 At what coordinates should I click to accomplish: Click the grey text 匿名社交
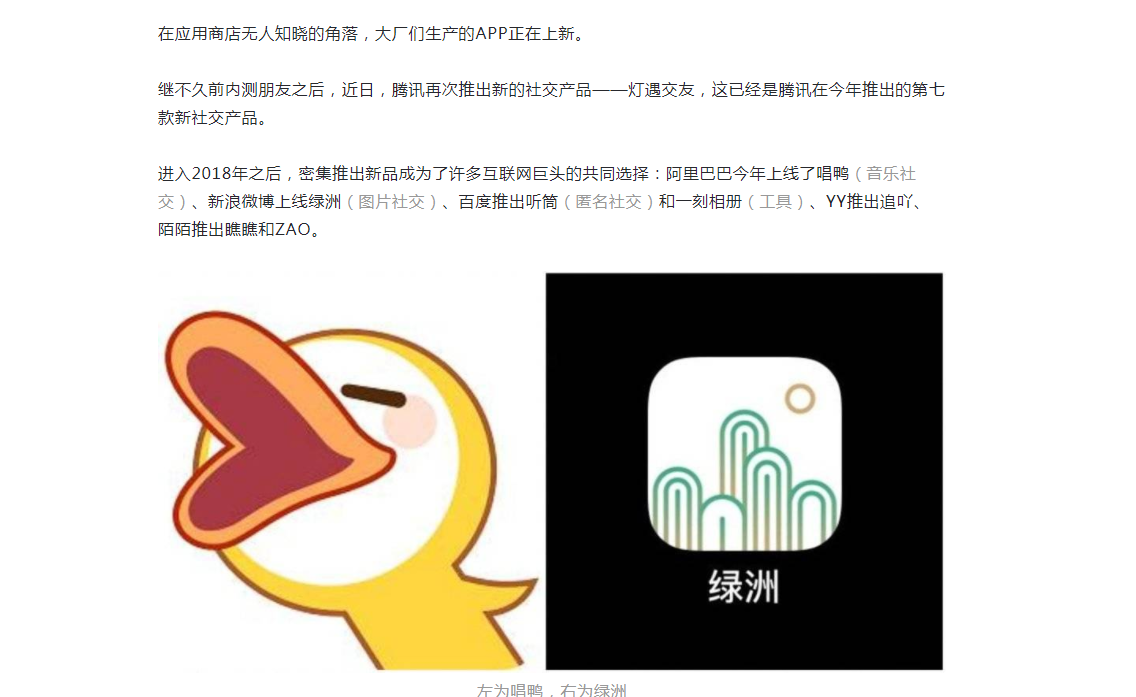609,202
